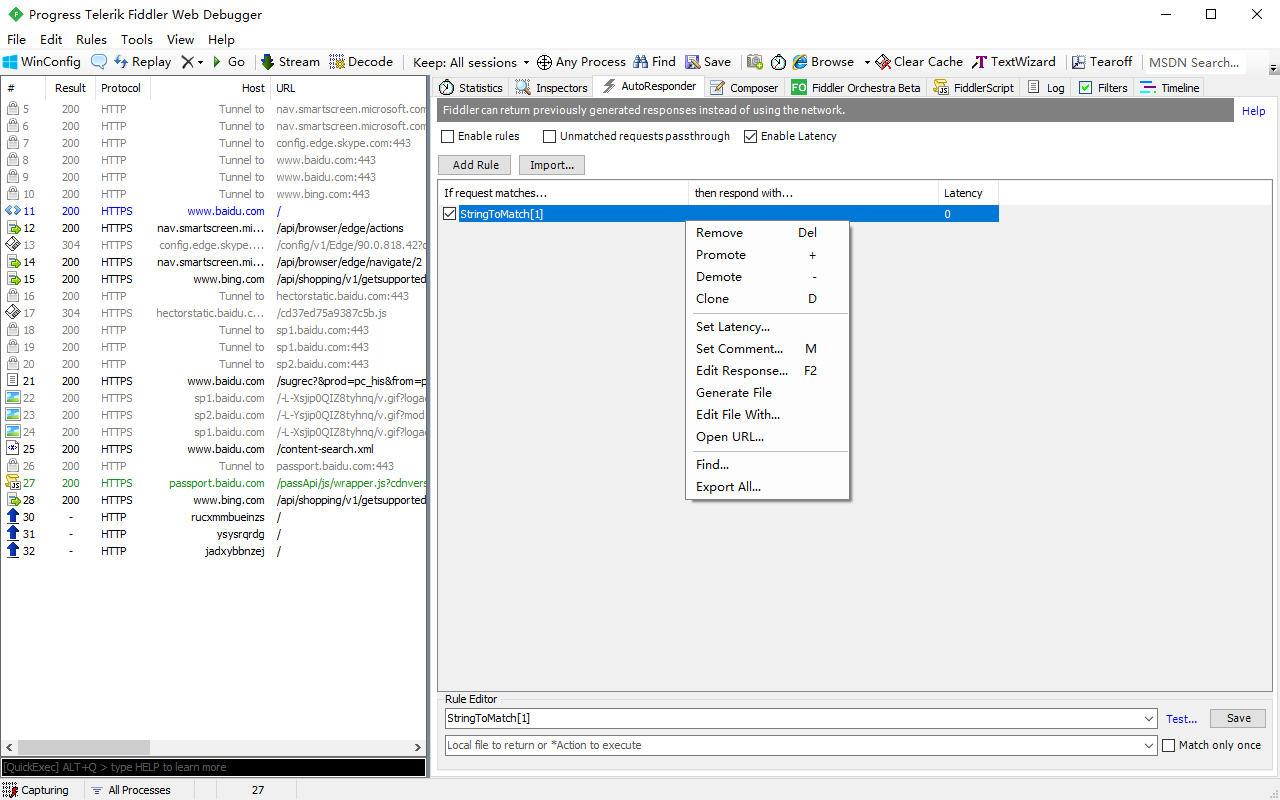Open the AutoResponder Help link
Viewport: 1280px width, 800px height.
(1253, 111)
